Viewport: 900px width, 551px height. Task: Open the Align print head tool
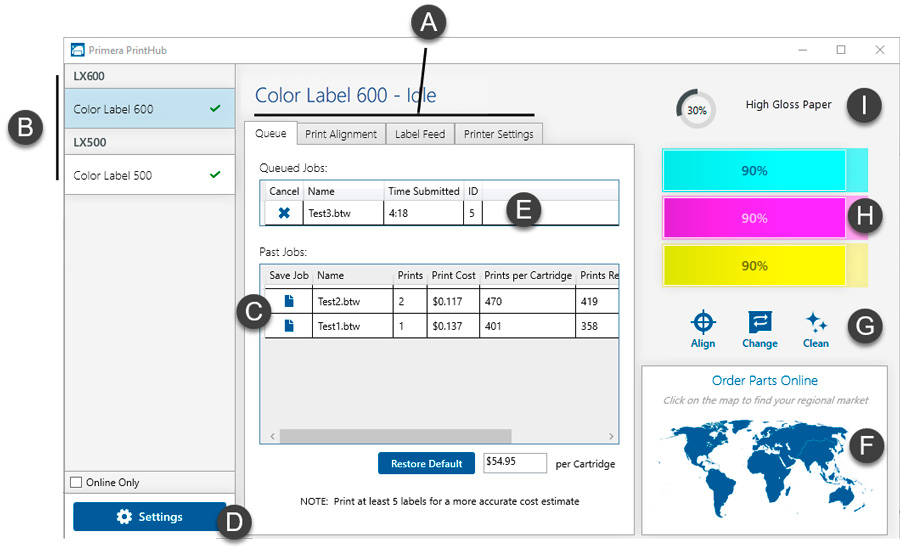(x=703, y=329)
